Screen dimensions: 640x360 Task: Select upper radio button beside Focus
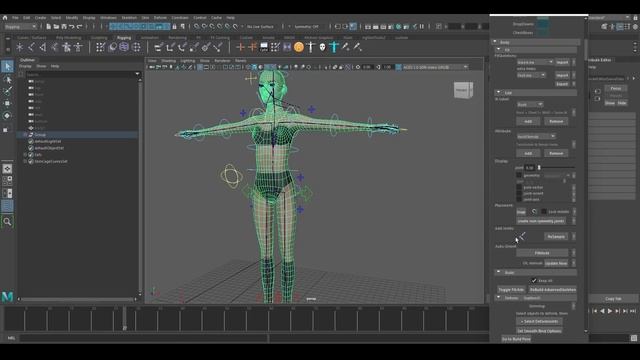(x=598, y=91)
